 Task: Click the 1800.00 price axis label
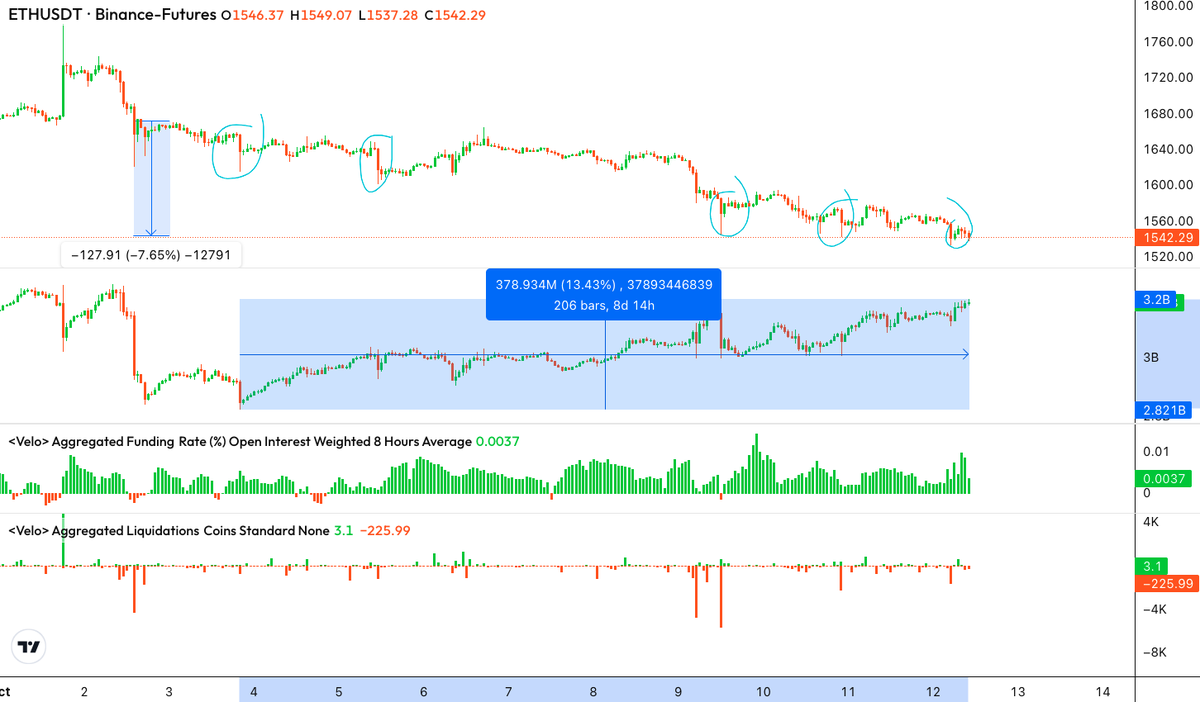1168,6
